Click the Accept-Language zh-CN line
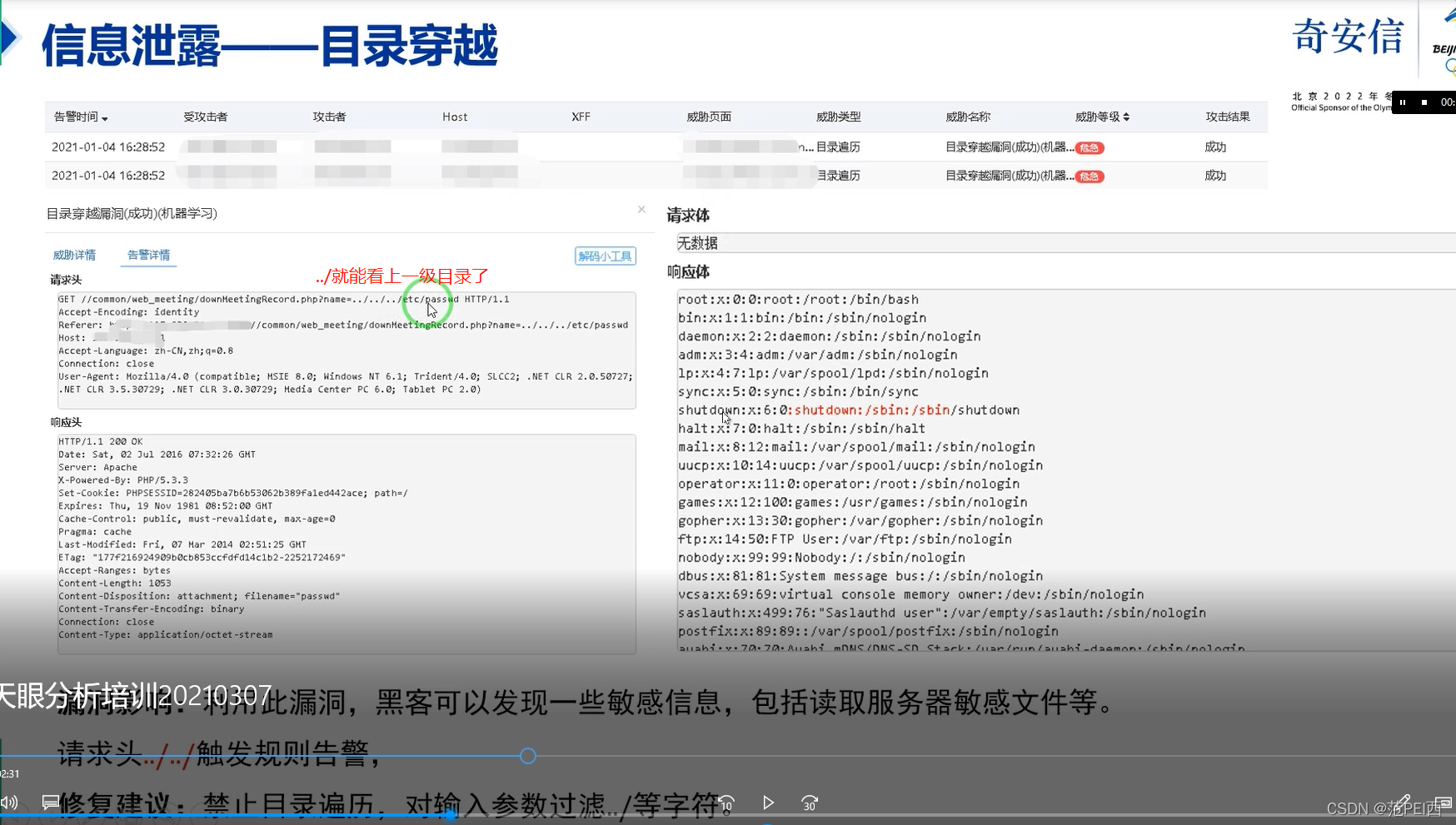The image size is (1456, 825). 146,350
